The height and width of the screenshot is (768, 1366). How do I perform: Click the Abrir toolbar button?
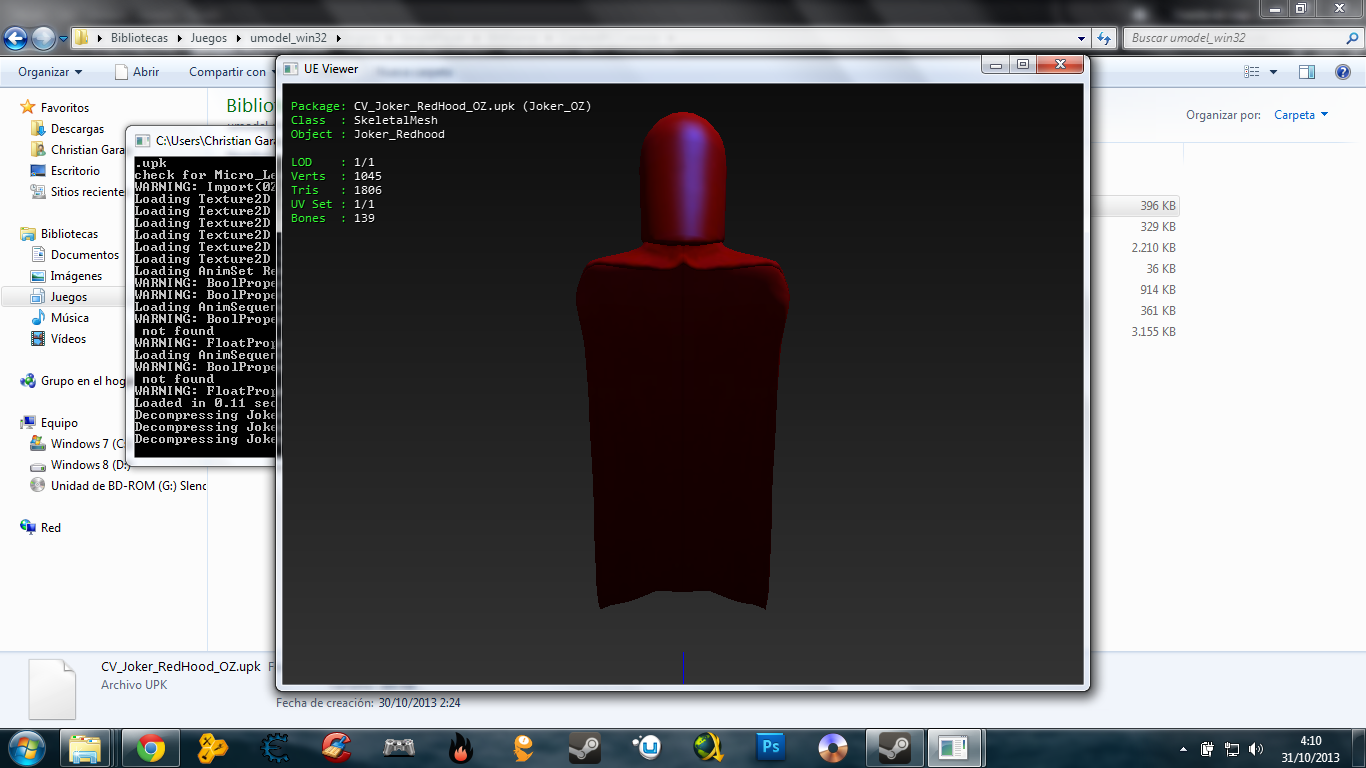coord(137,72)
